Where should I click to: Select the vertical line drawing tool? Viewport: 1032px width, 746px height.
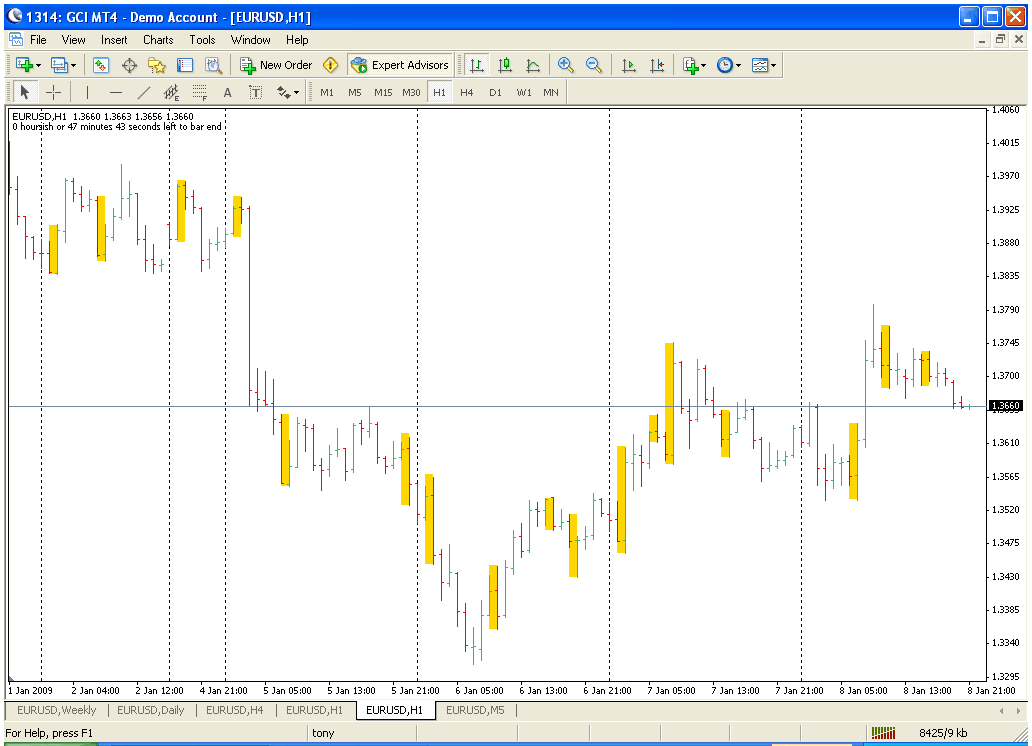(87, 92)
